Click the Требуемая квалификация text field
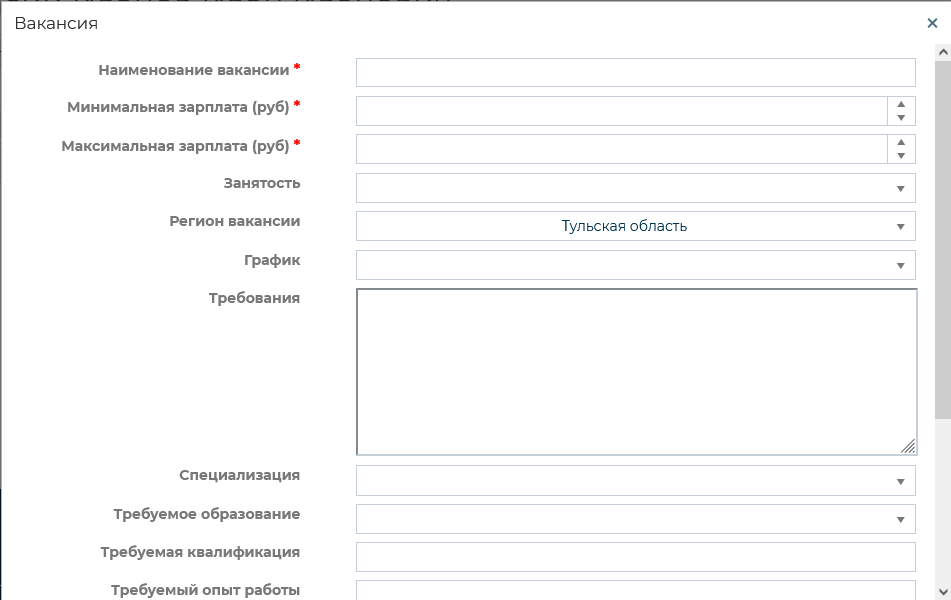This screenshot has height=600, width=951. coord(635,557)
